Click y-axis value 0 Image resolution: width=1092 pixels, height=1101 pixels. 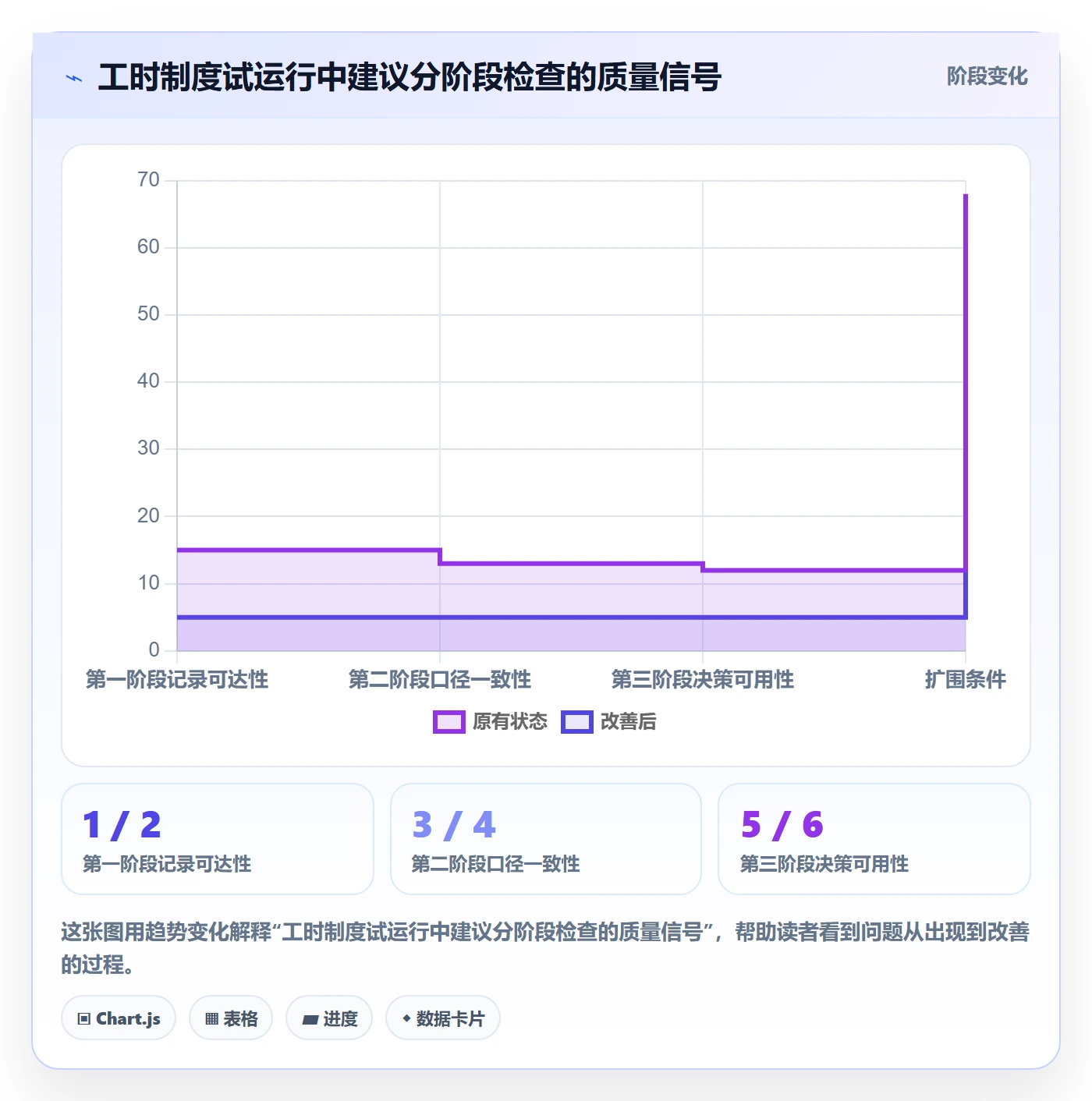[x=154, y=650]
